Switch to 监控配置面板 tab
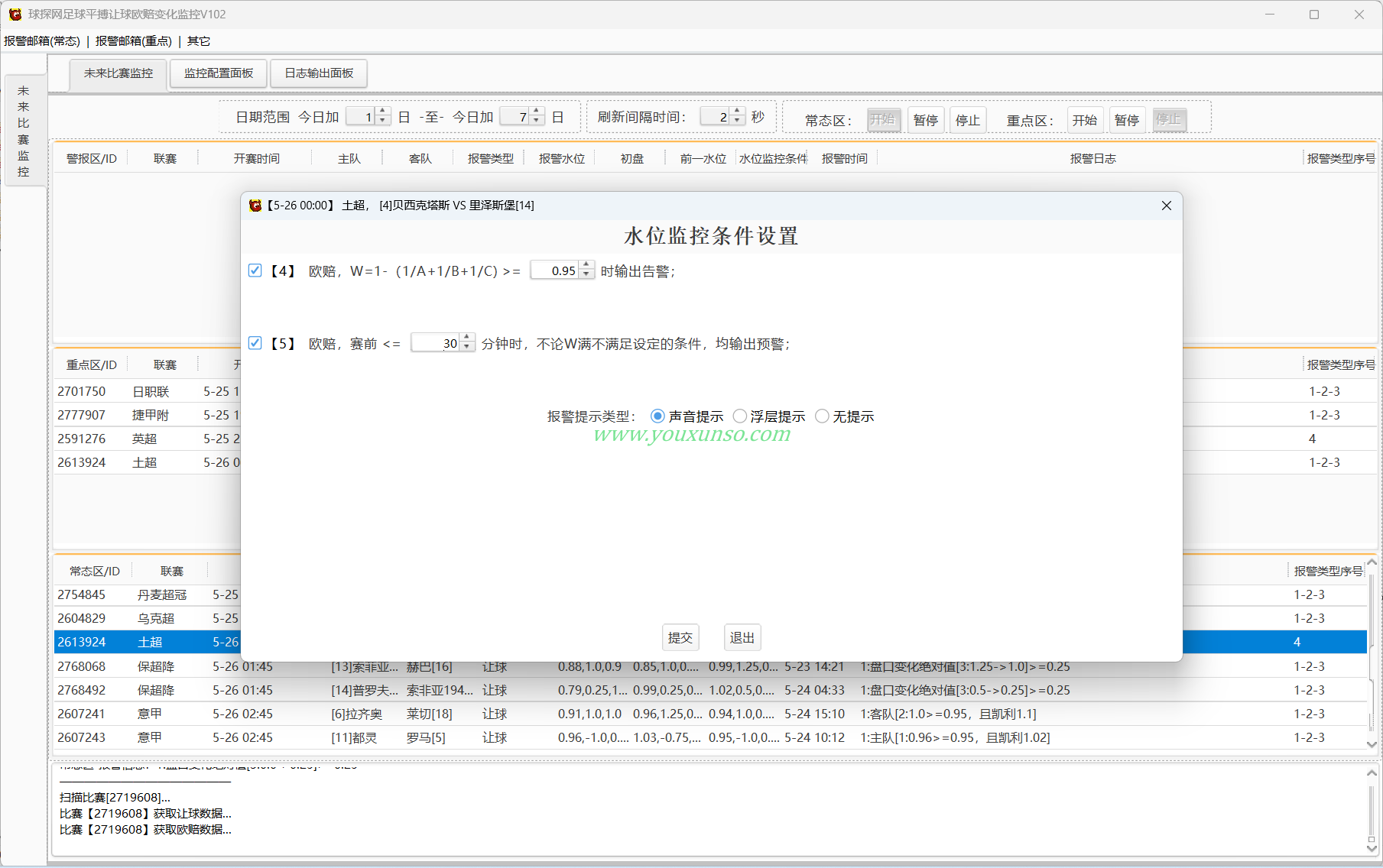Viewport: 1383px width, 868px height. pyautogui.click(x=219, y=73)
